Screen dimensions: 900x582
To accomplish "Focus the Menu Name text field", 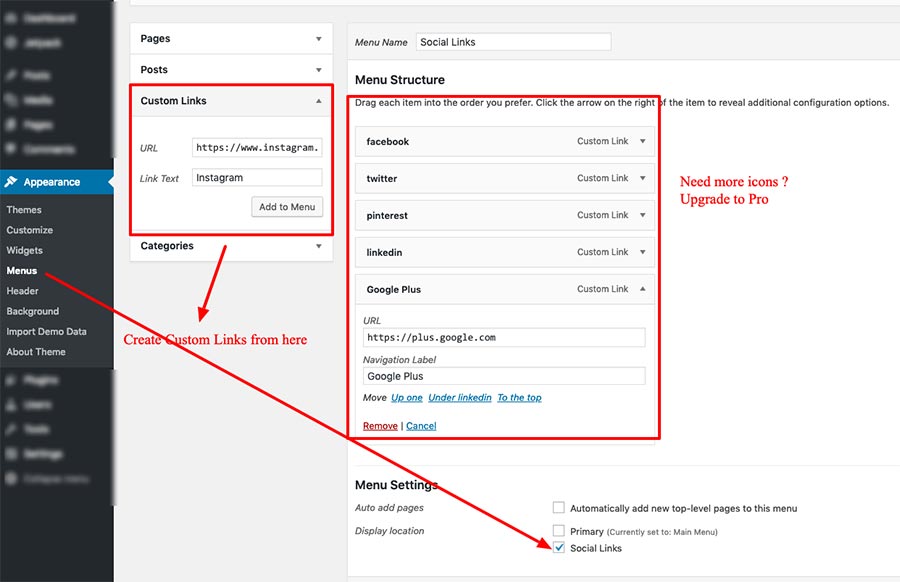I will [512, 42].
